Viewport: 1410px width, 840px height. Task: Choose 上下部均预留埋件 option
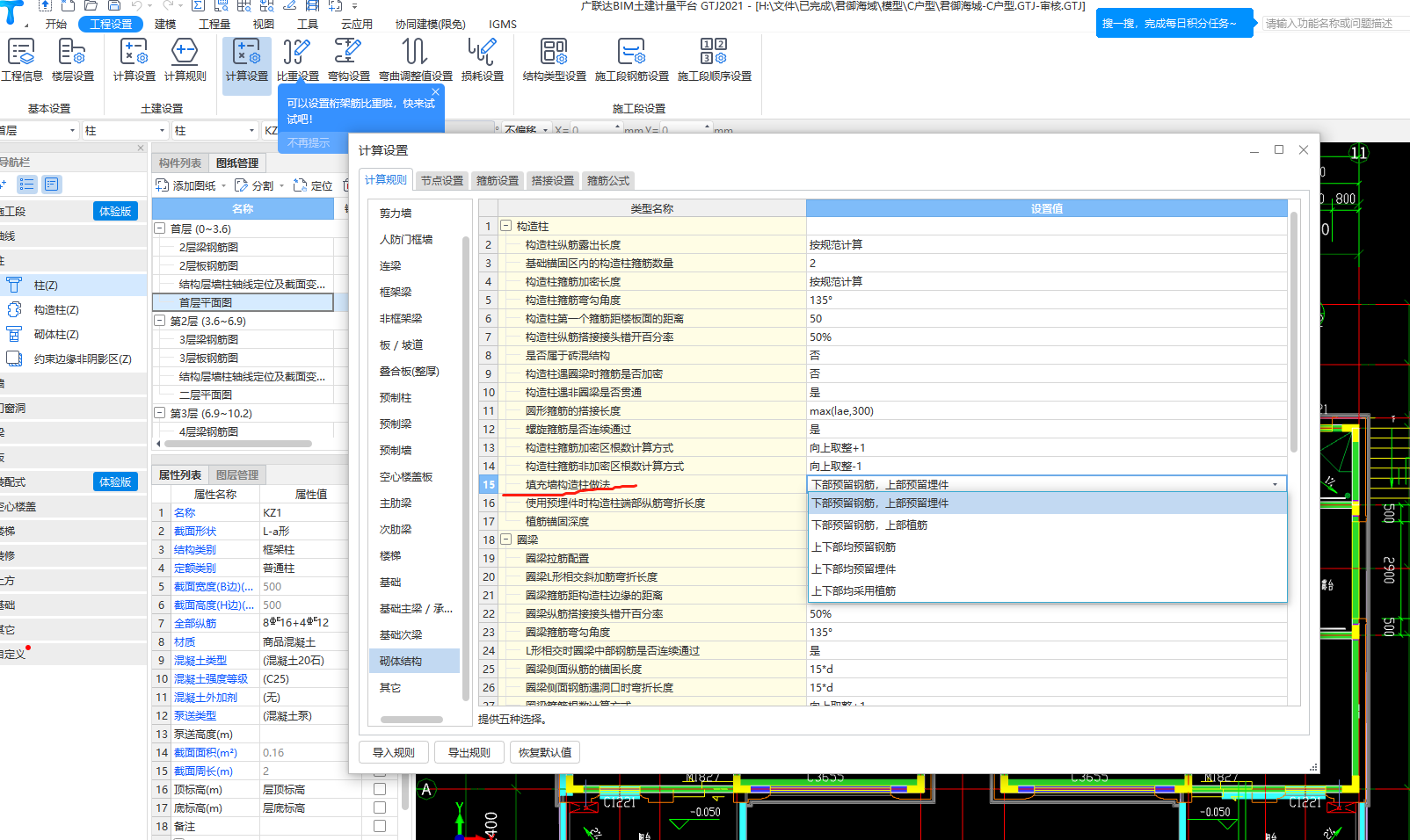click(1047, 569)
